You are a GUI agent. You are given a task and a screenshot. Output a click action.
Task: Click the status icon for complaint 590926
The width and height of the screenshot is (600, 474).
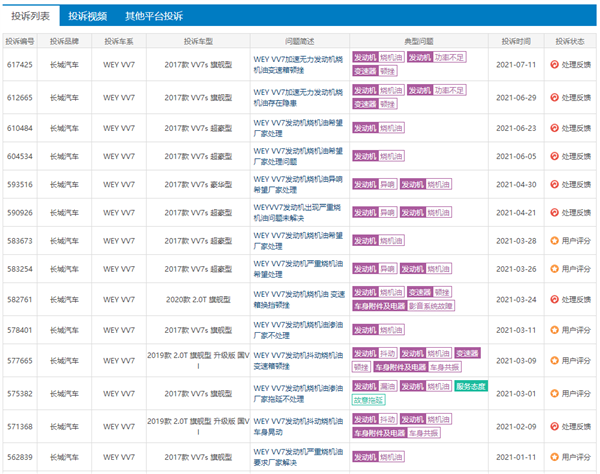click(x=554, y=212)
